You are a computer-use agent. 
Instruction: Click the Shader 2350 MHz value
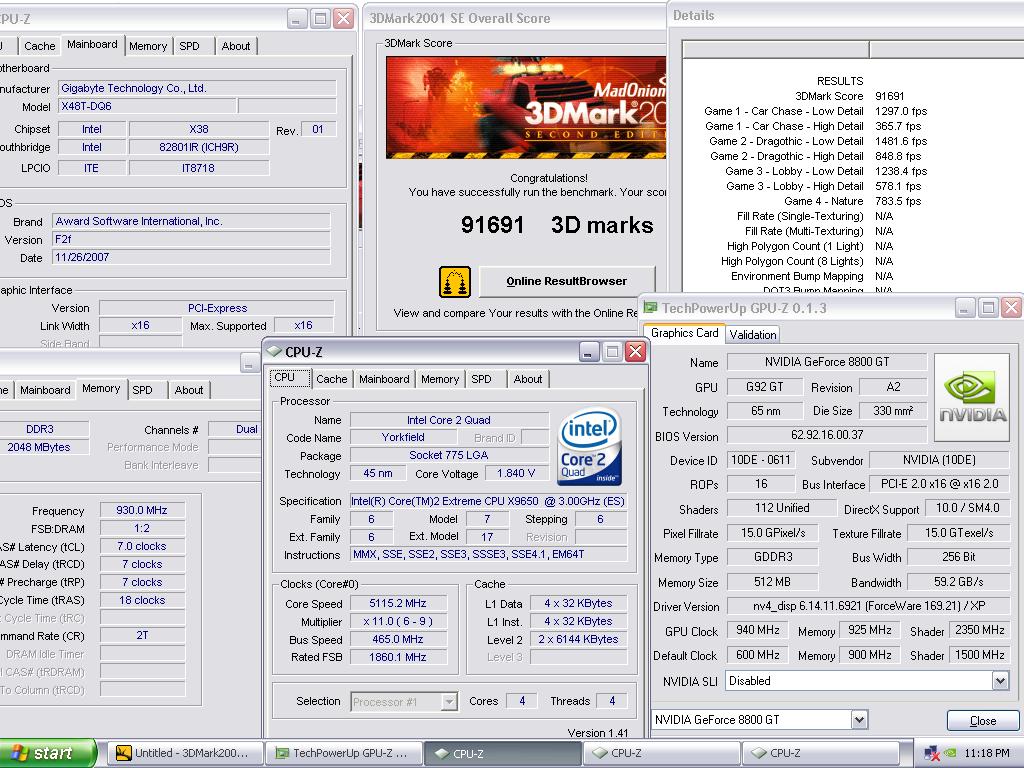point(980,630)
